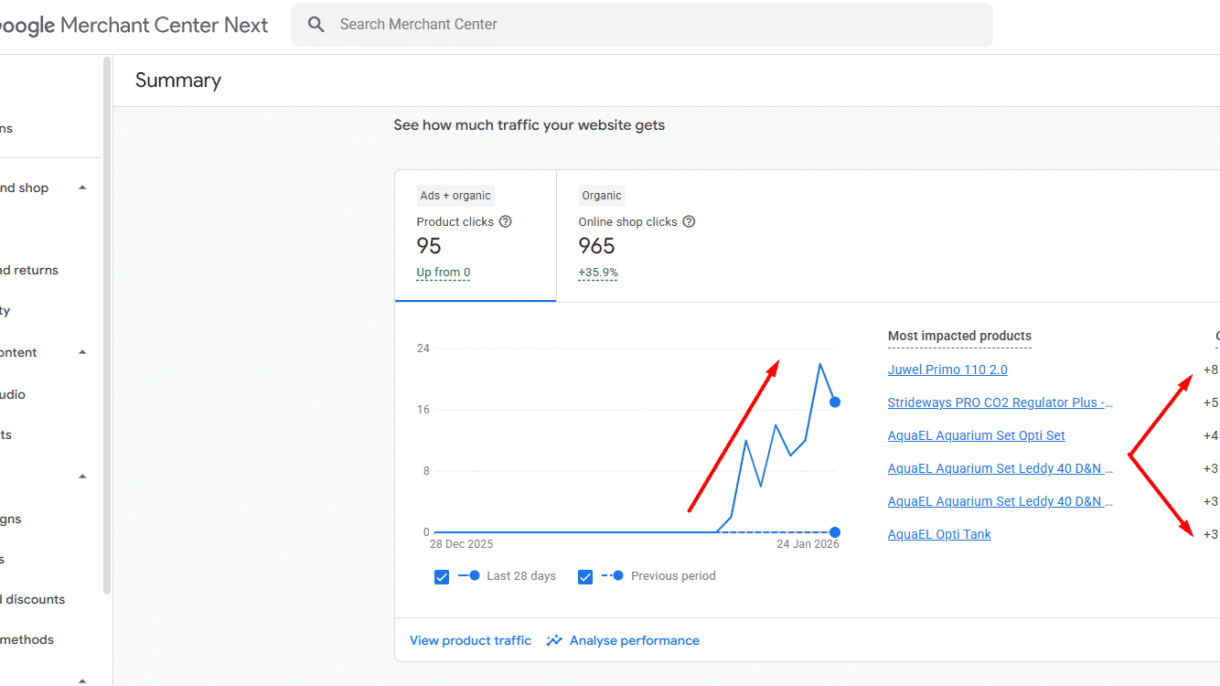Open the AquaEL Aquarium Set Opti Set link

click(x=976, y=436)
